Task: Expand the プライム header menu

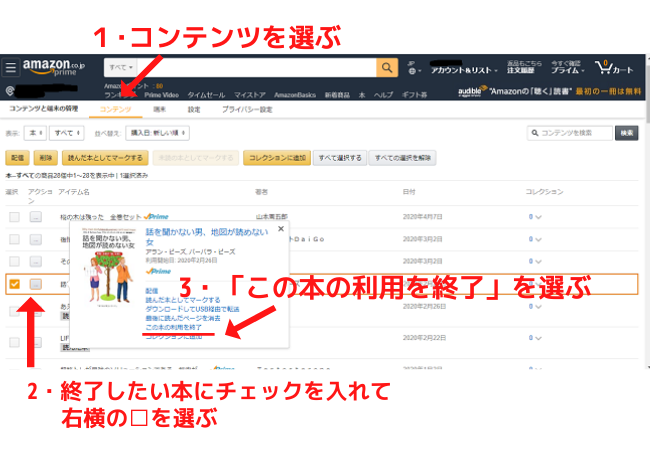Action: click(568, 67)
